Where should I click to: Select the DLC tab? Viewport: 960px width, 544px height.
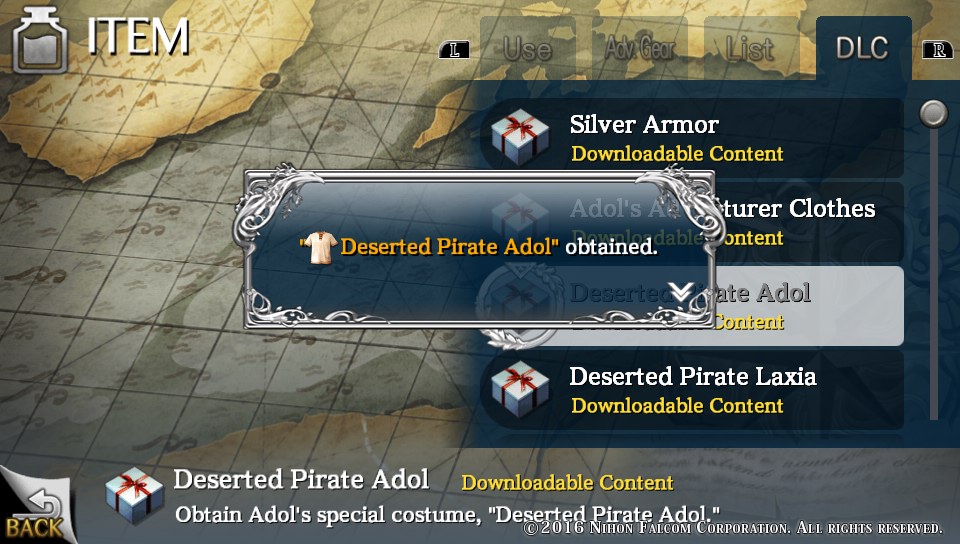(x=863, y=48)
